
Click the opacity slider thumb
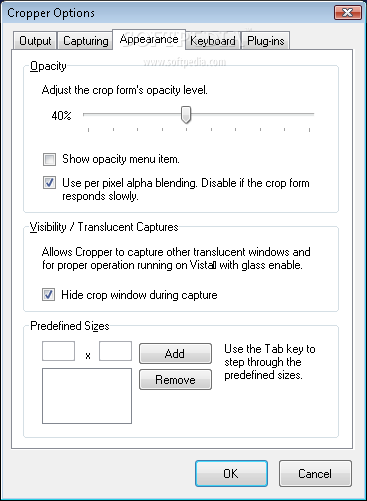186,115
